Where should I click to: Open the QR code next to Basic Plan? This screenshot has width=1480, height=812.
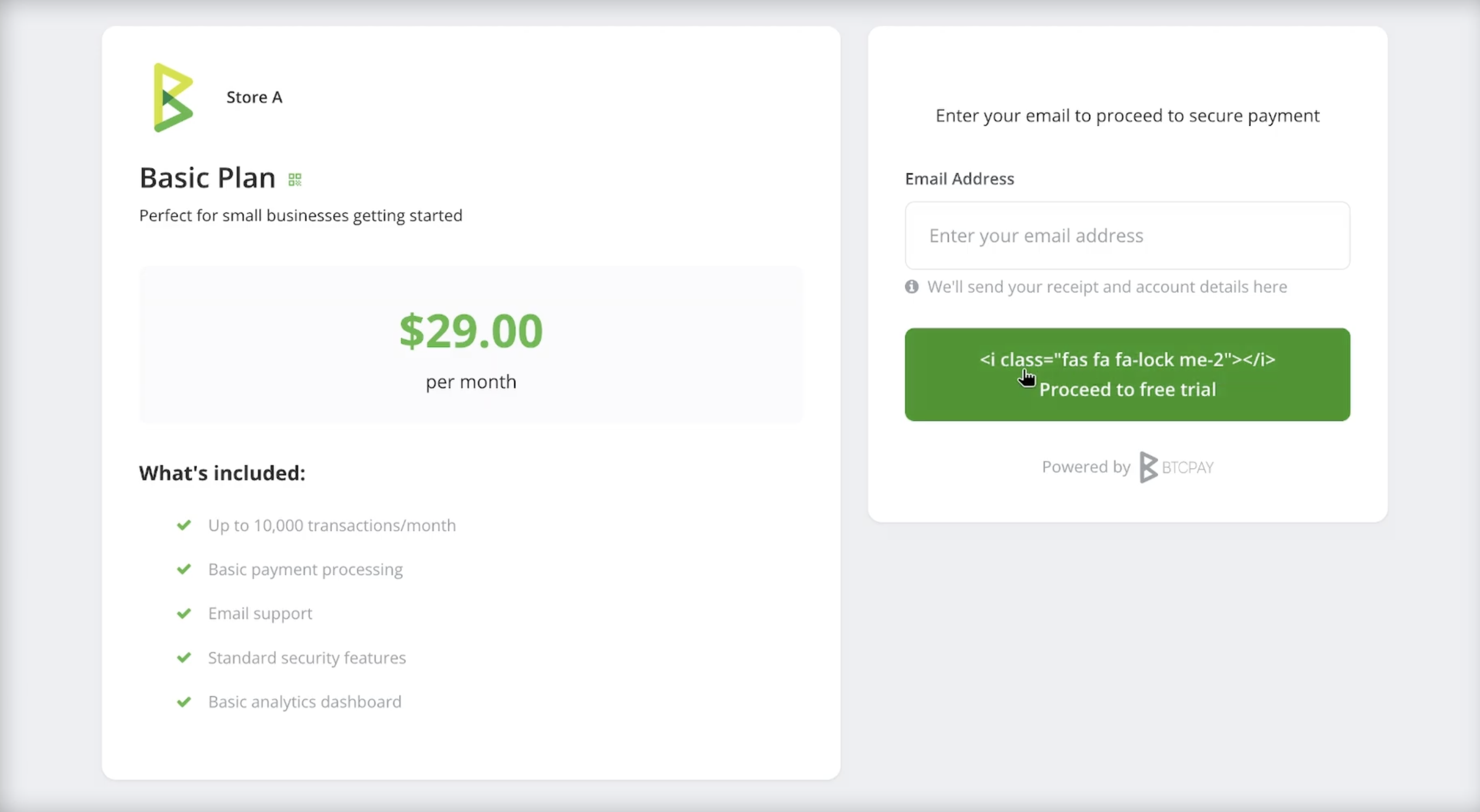coord(295,178)
